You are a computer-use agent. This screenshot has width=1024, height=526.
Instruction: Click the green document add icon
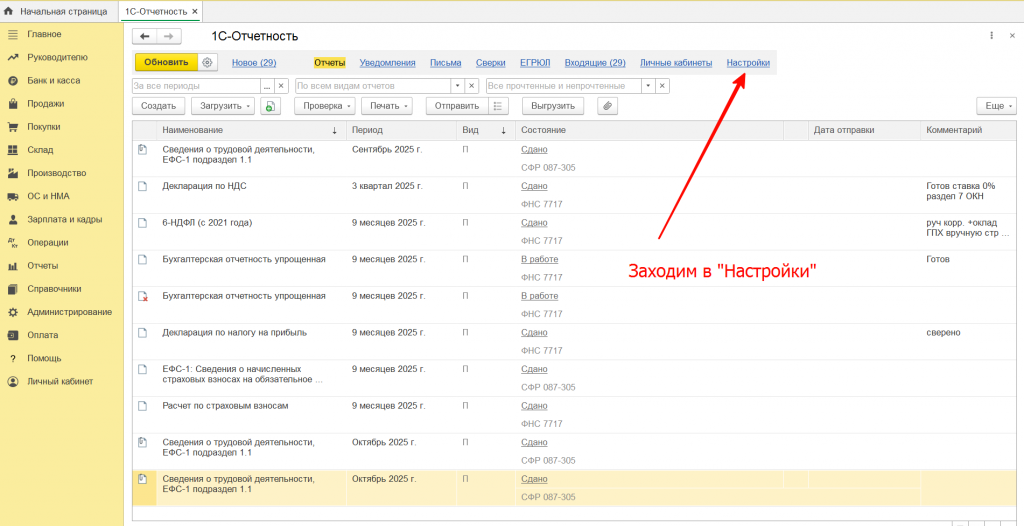pyautogui.click(x=270, y=106)
